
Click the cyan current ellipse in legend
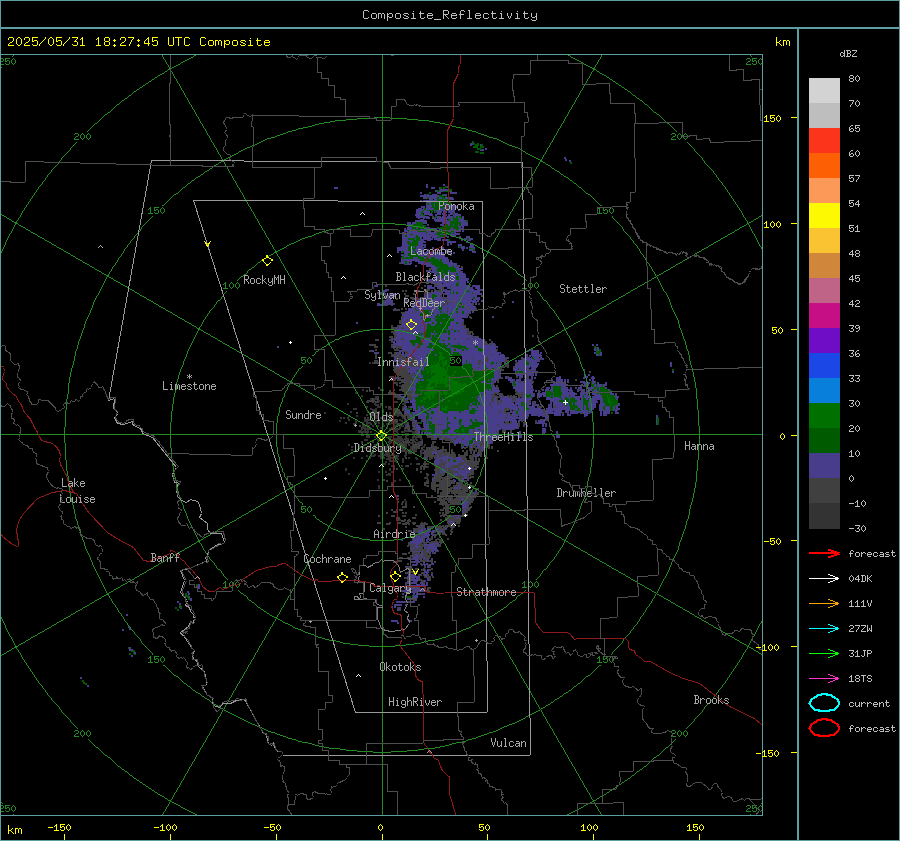coord(824,703)
